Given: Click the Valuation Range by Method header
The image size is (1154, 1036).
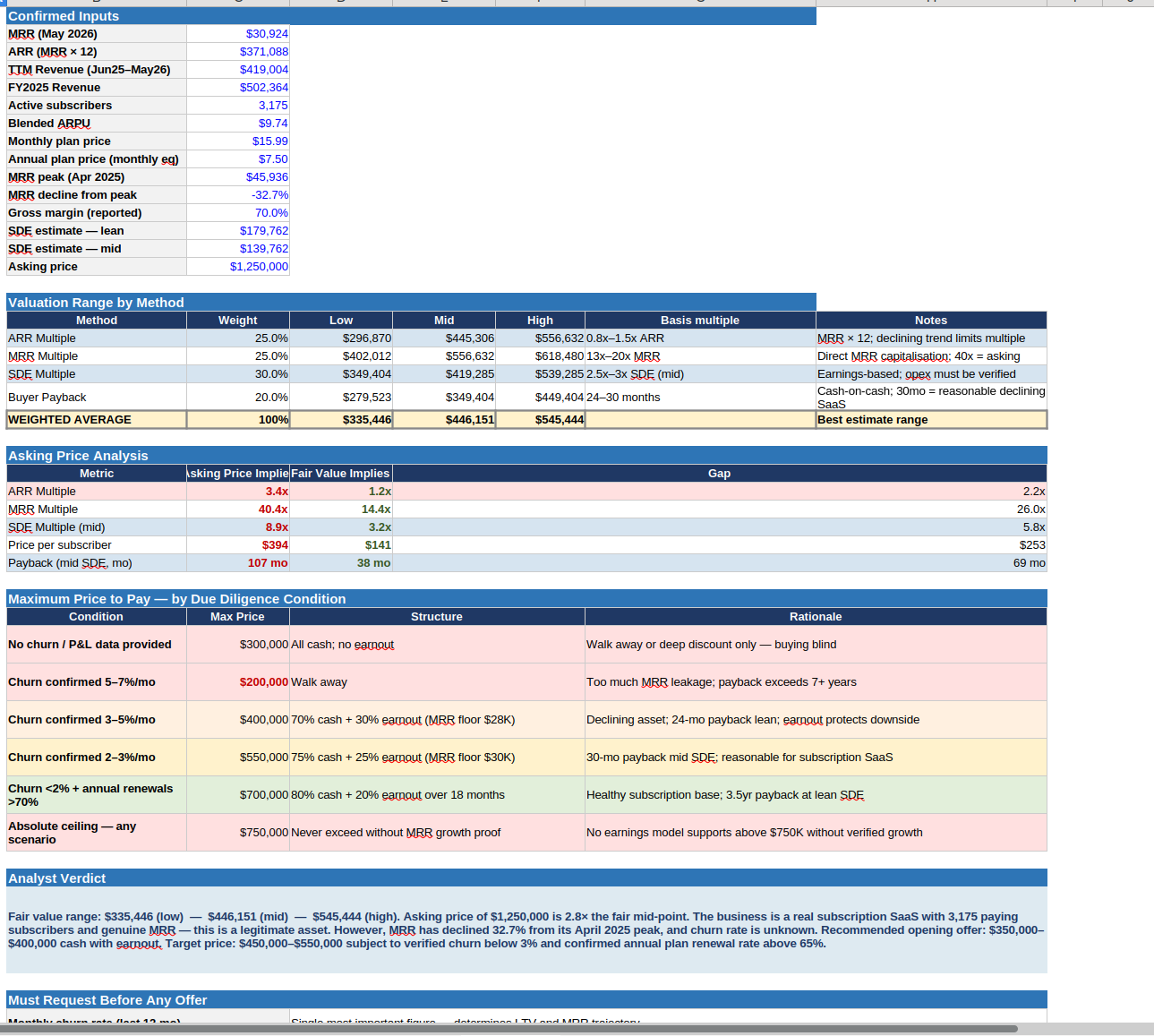Looking at the screenshot, I should [x=411, y=303].
